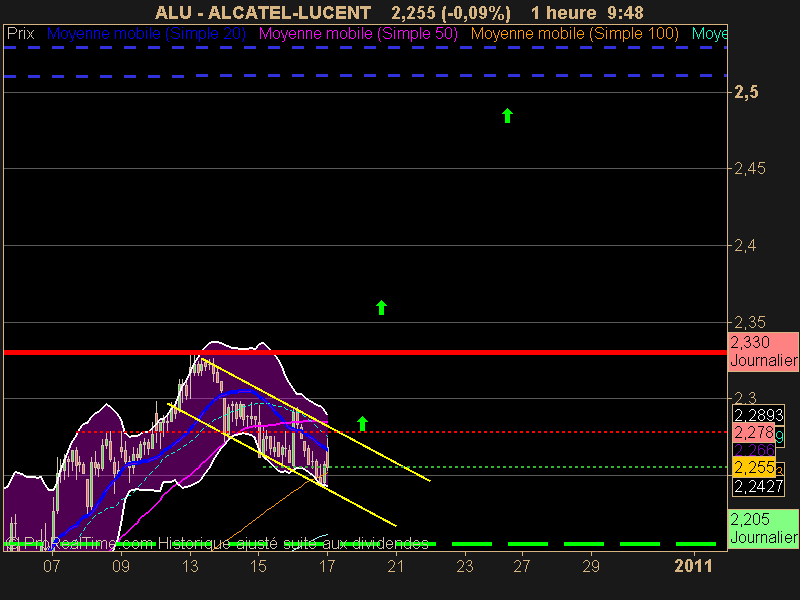Screen dimensions: 800x600
Task: Click the red 2,278 price tag
Action: pos(754,433)
